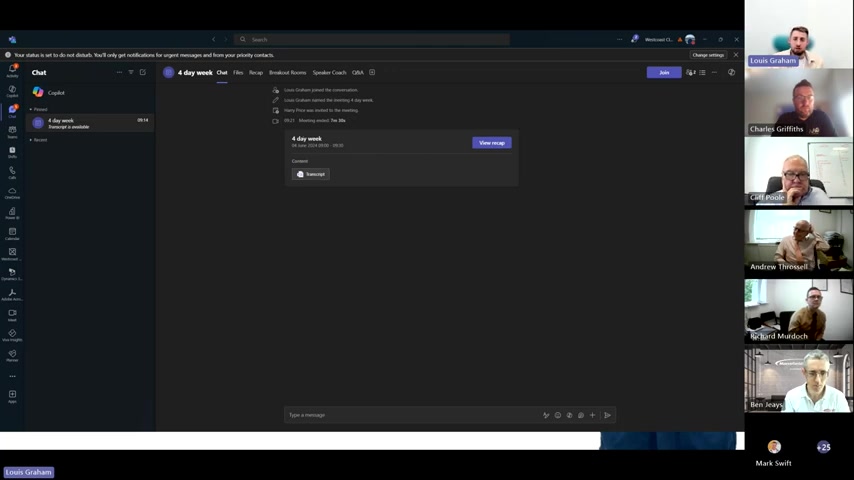
Task: Open the meeting notes list icon
Action: [x=703, y=72]
